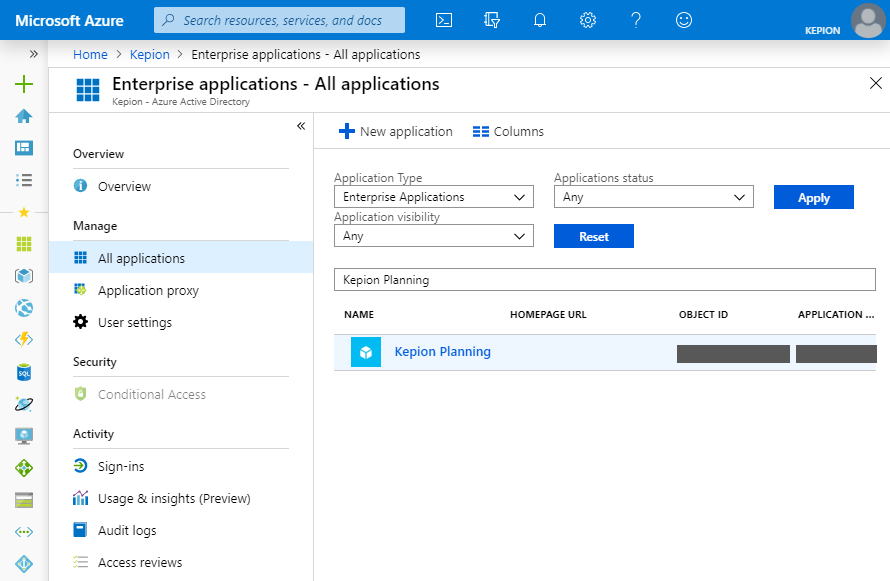Click the Columns icon above the filters
This screenshot has height=581, width=890.
(x=481, y=131)
